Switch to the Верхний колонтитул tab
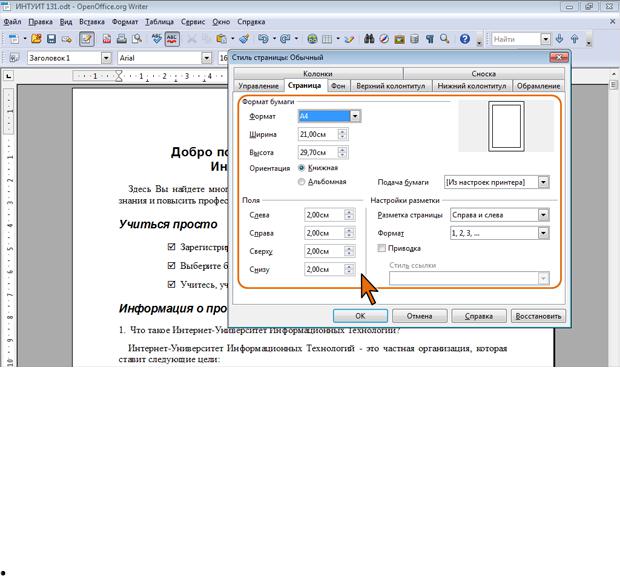 [391, 86]
